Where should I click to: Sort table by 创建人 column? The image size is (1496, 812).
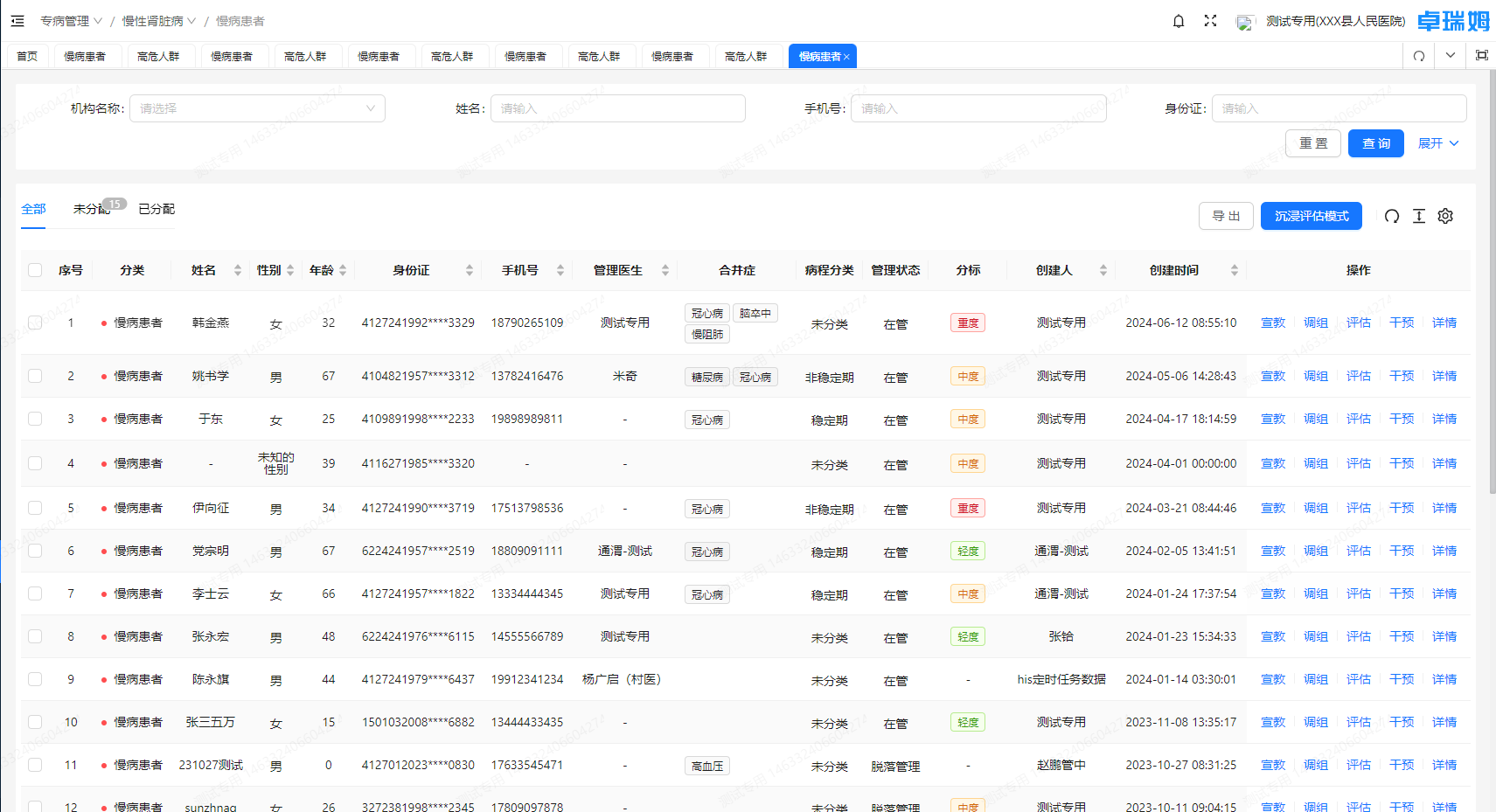pyautogui.click(x=1103, y=271)
